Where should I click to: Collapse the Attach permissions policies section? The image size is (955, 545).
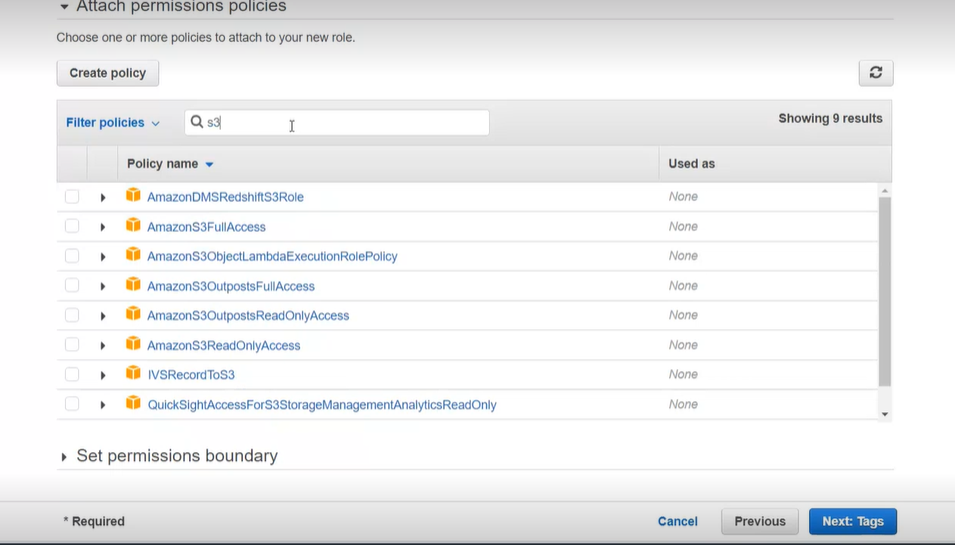pos(64,7)
